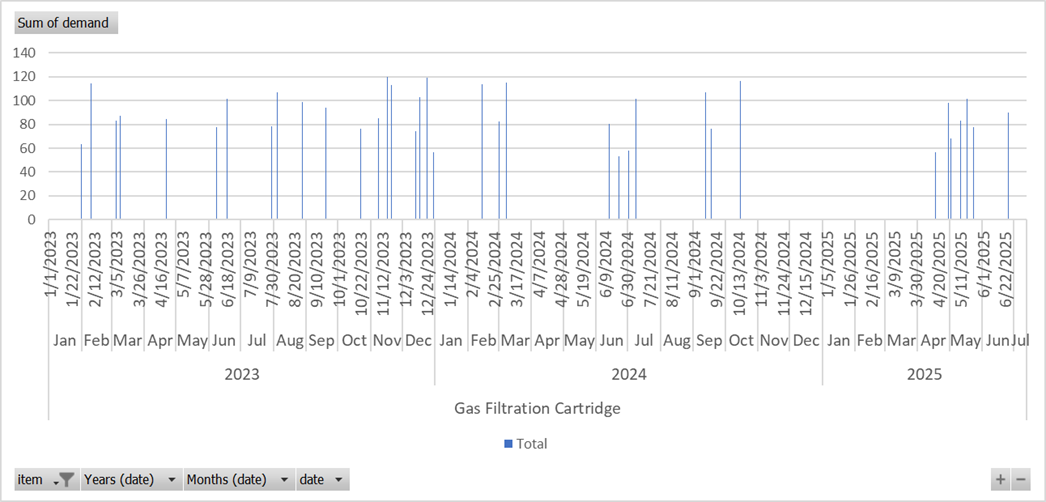Click the 1/1/2023 date axis label

[51, 263]
